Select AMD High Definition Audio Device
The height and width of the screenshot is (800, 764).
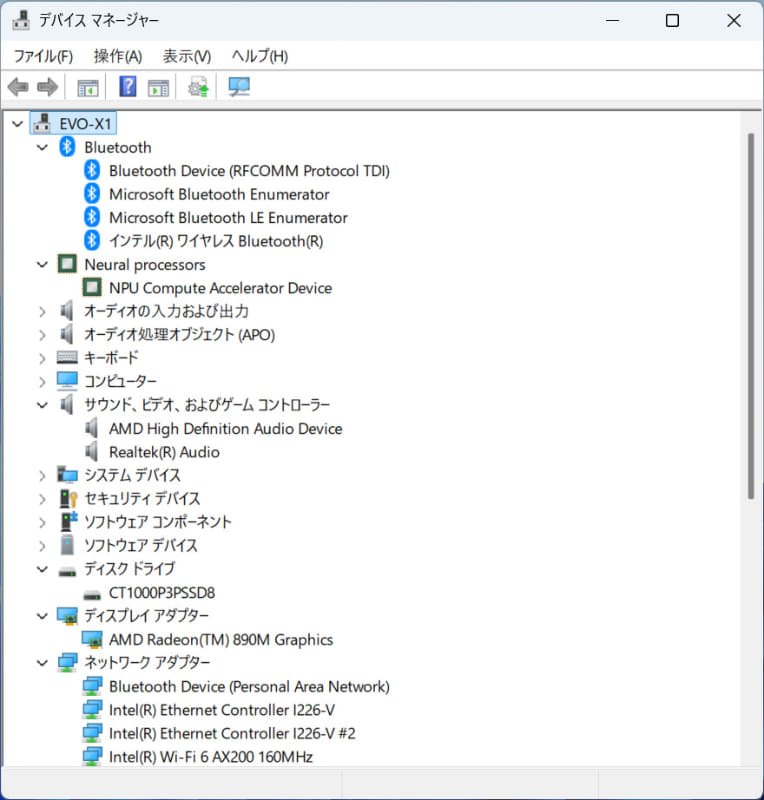(x=226, y=429)
